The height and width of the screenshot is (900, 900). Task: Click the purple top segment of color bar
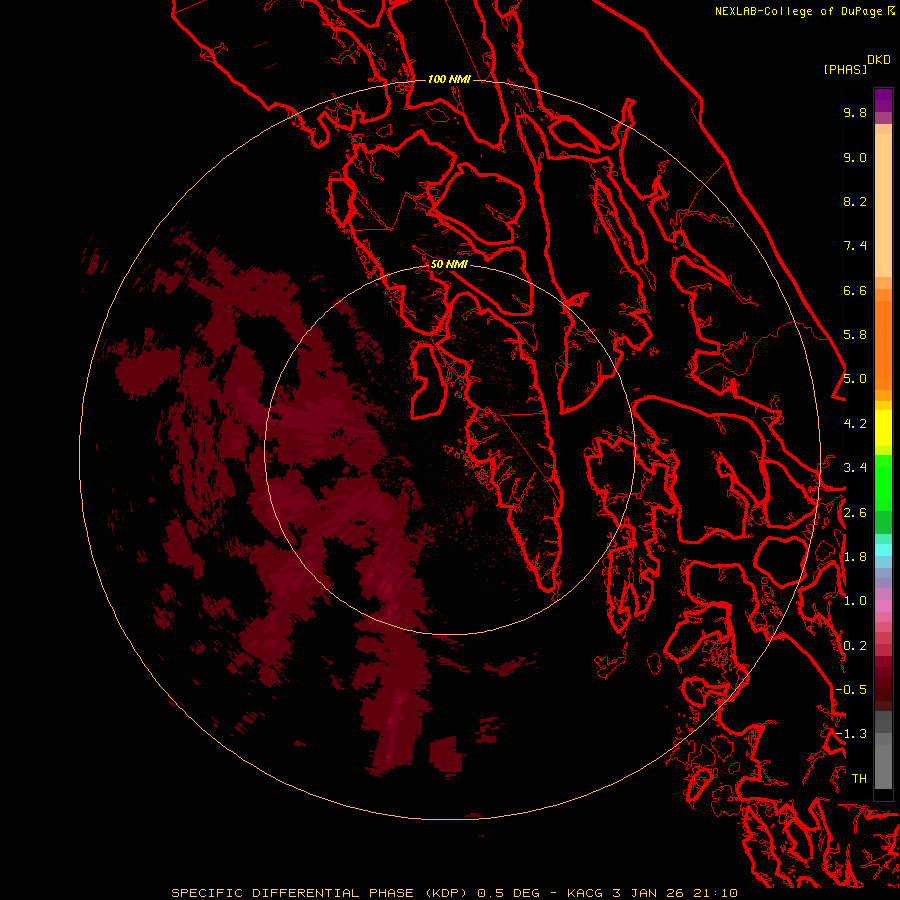pos(883,100)
